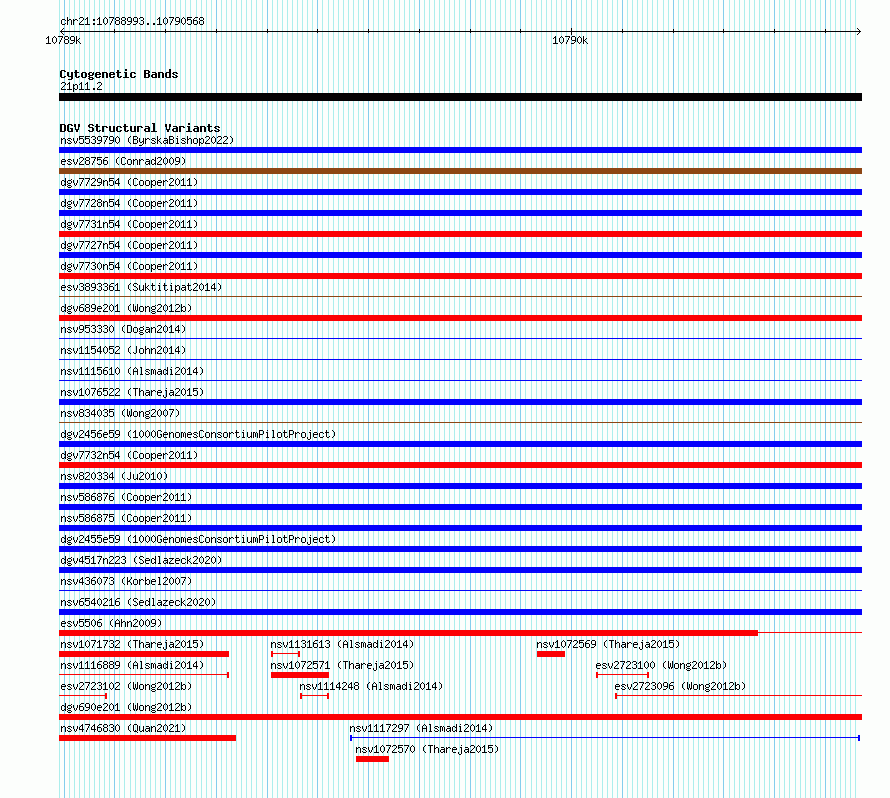Image resolution: width=890 pixels, height=798 pixels.
Task: Select dgv690e201 (Wong2012b) label
Action: pos(126,707)
